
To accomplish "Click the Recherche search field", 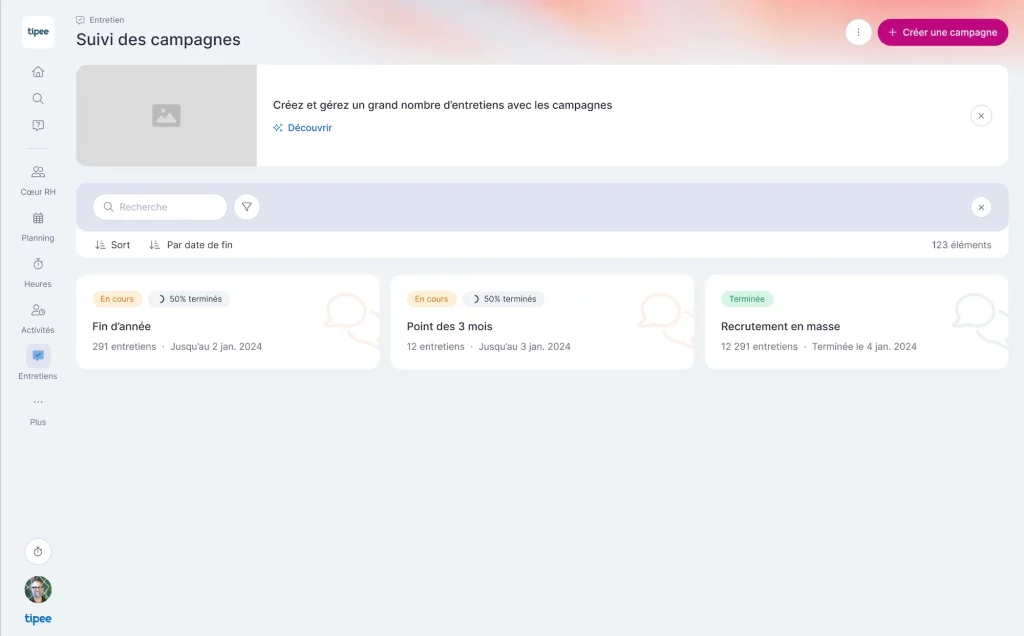I will click(x=160, y=207).
